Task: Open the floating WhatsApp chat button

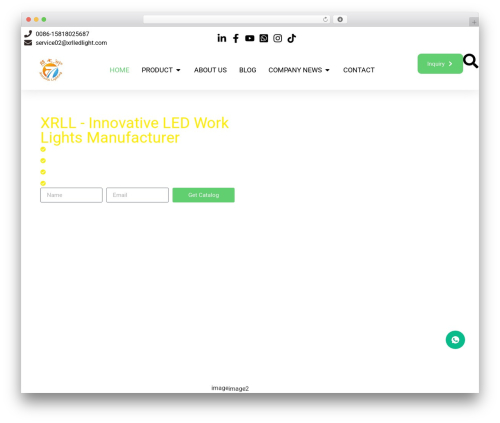Action: [x=455, y=340]
